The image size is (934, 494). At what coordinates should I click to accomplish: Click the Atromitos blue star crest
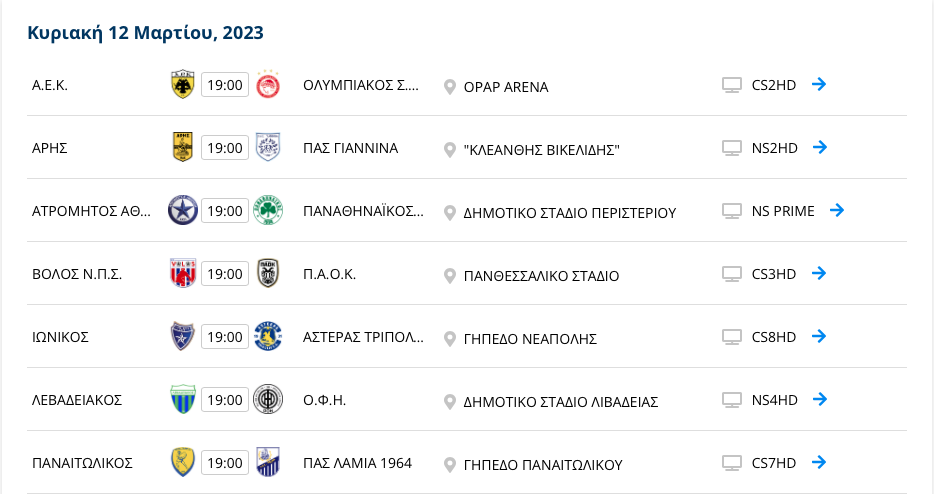183,210
